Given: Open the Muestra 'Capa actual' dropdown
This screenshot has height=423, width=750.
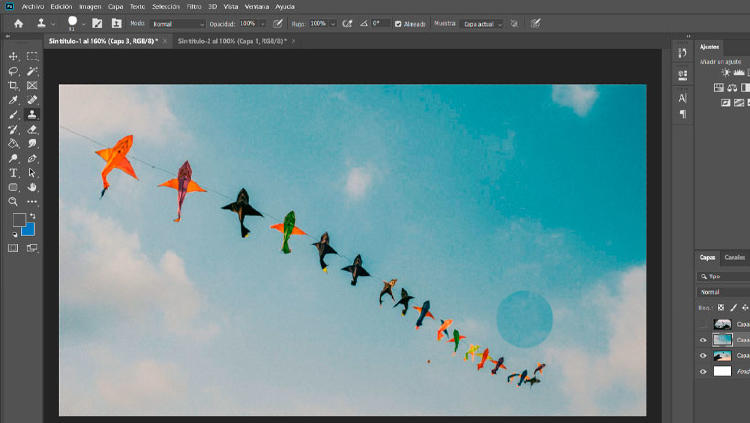Looking at the screenshot, I should tap(482, 24).
